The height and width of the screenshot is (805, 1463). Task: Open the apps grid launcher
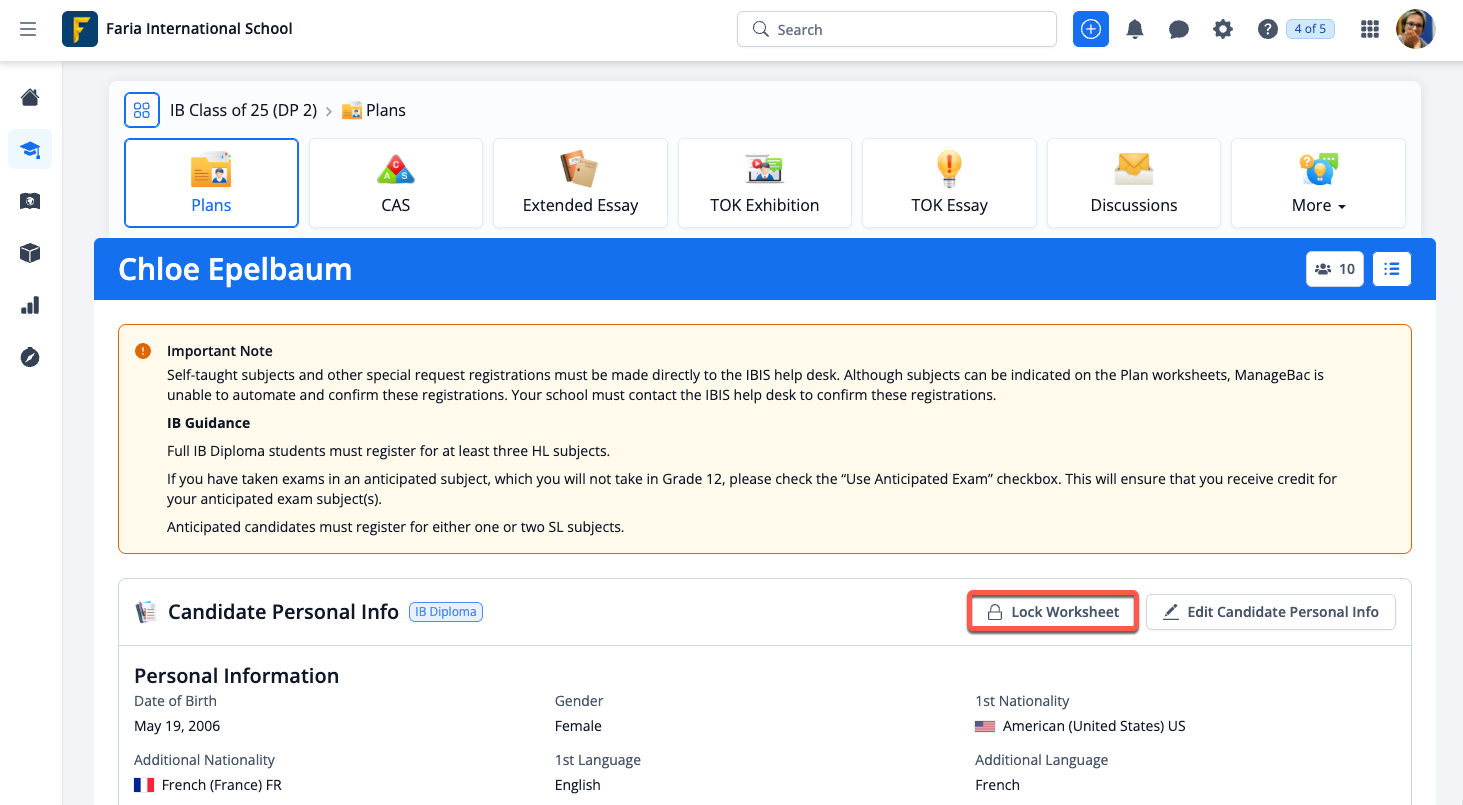pos(1370,29)
